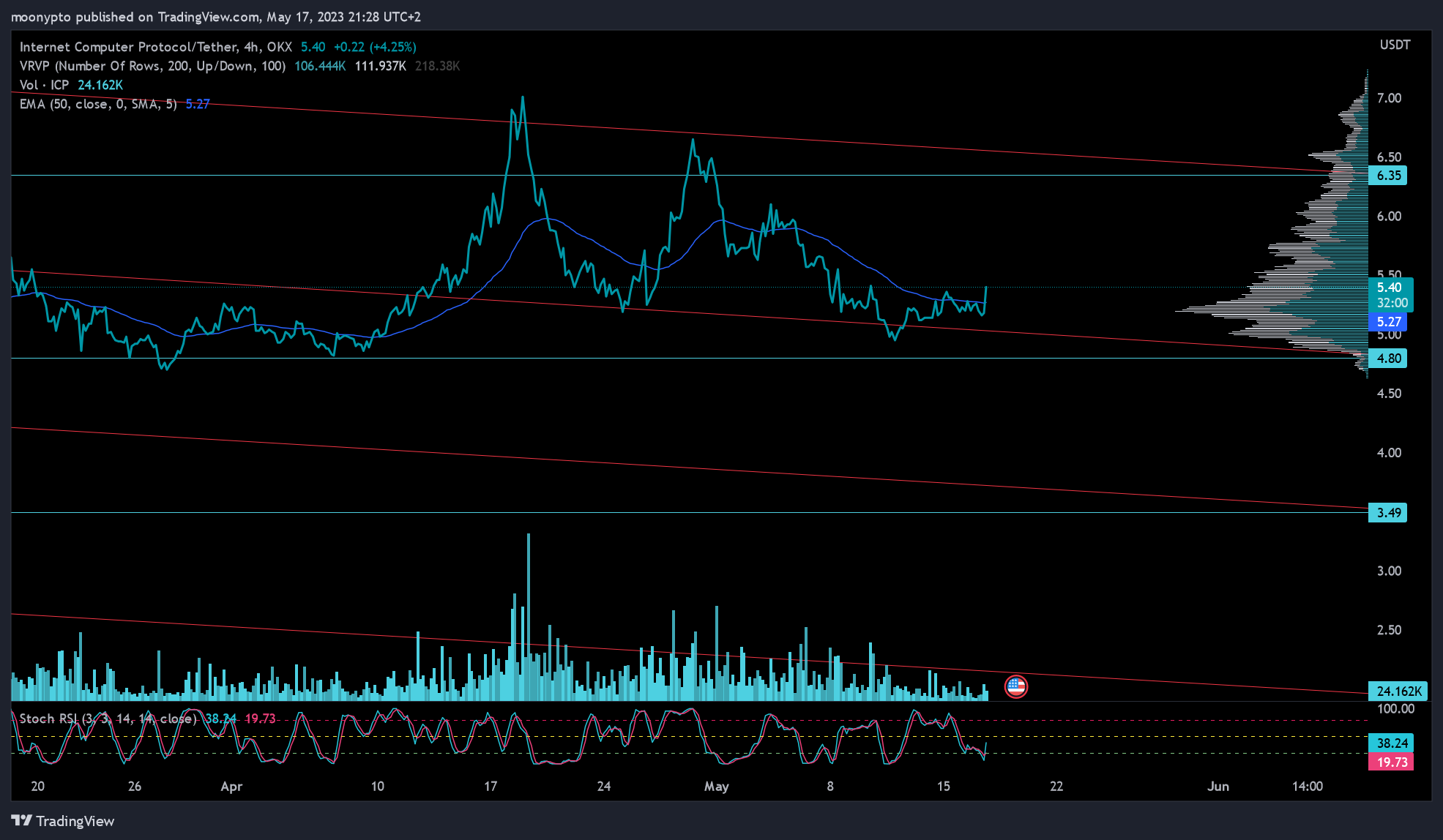Click the 3.00 price axis label

[x=1389, y=571]
